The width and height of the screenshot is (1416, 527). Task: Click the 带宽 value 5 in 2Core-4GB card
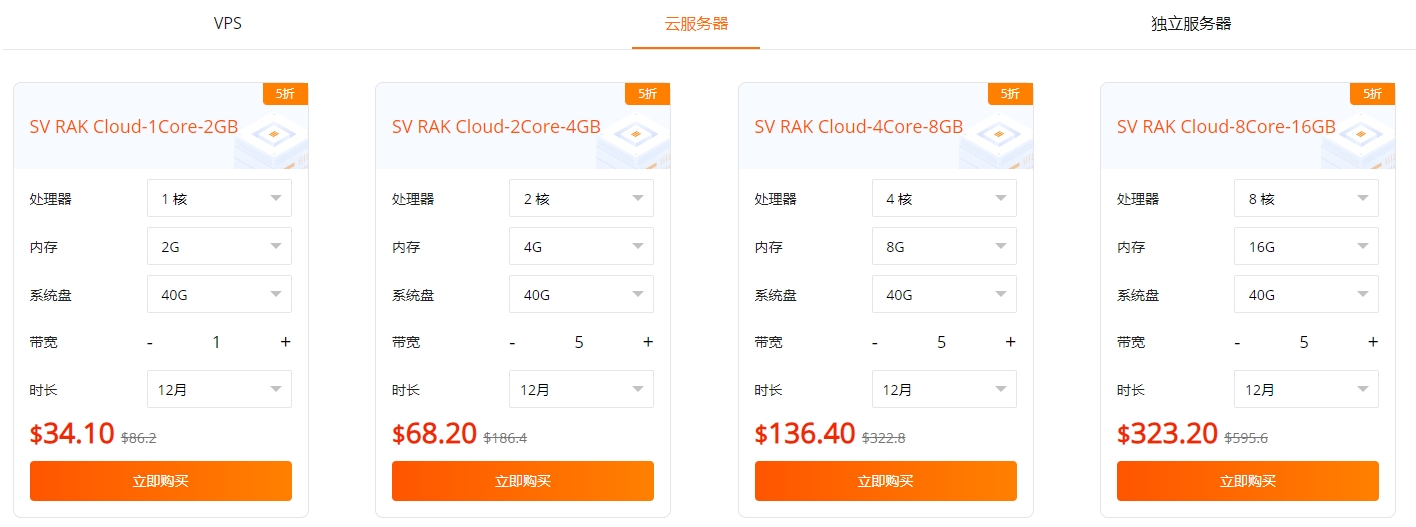[579, 342]
